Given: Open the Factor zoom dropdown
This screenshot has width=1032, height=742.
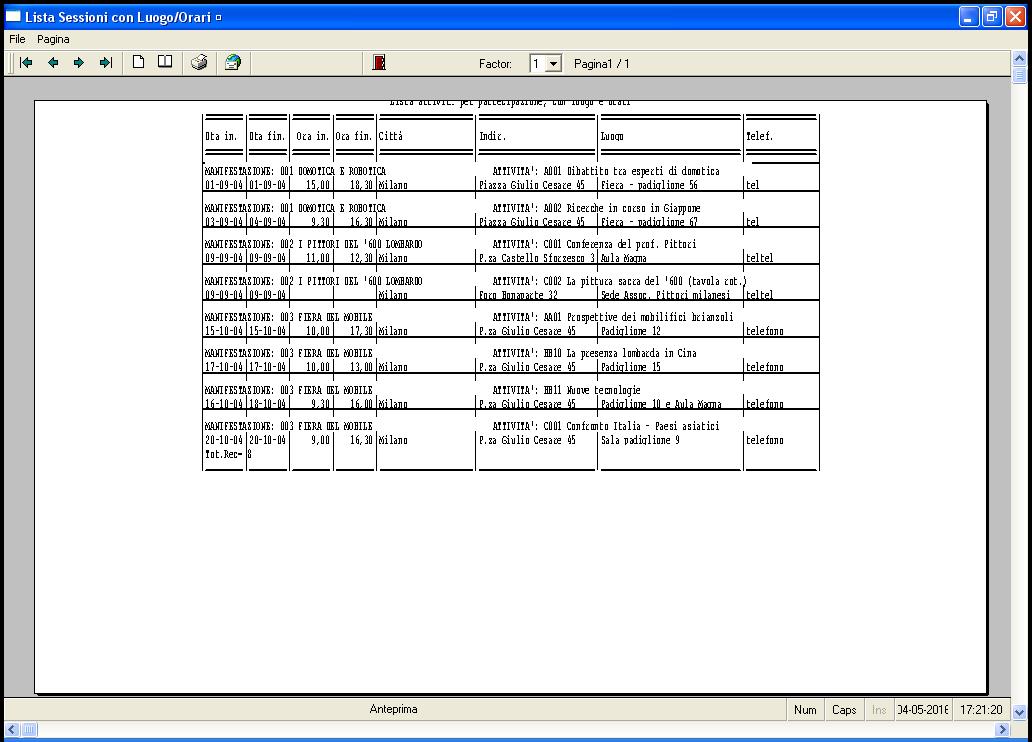Looking at the screenshot, I should click(x=554, y=64).
